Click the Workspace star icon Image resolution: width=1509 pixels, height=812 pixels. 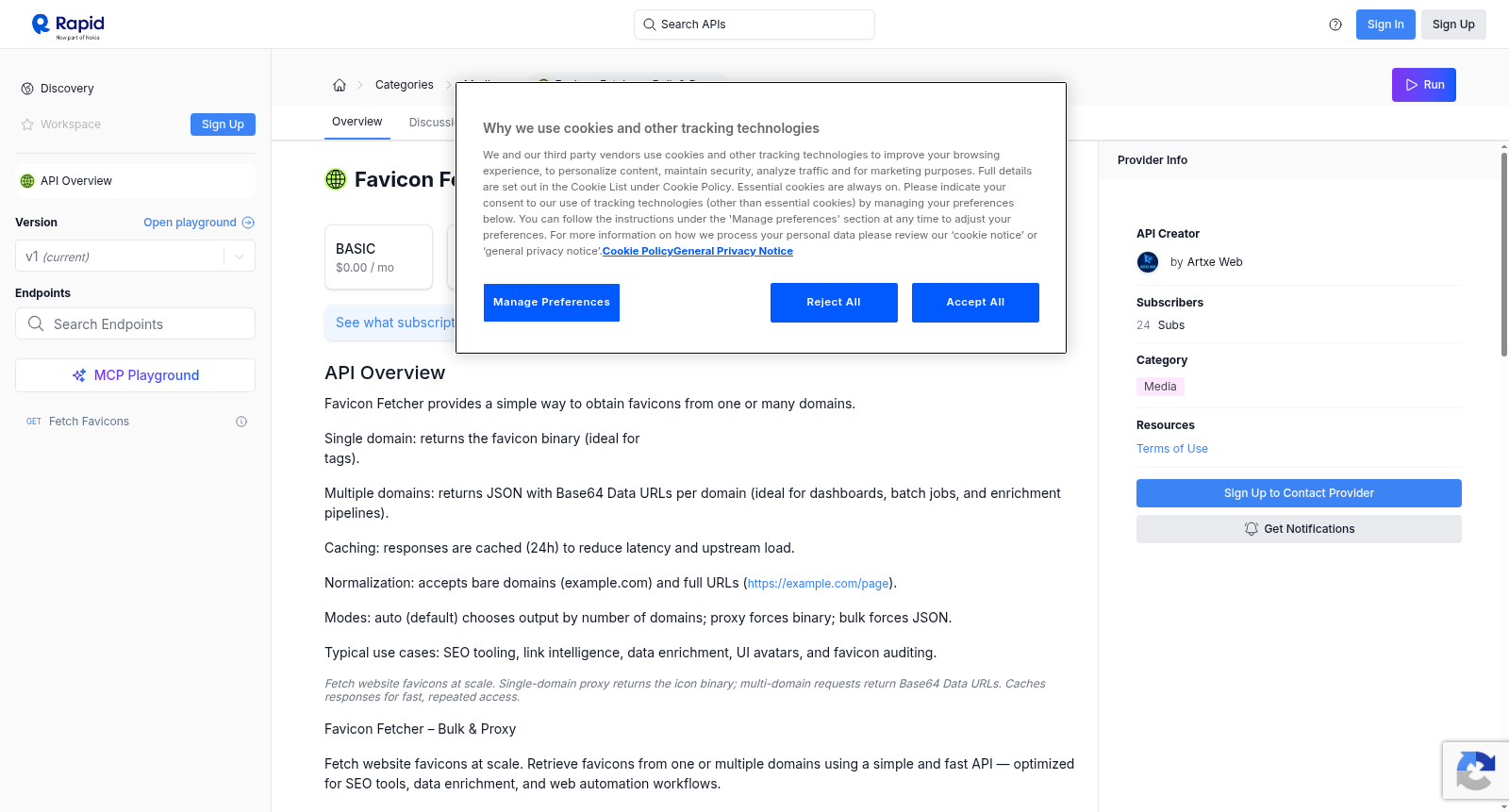click(27, 124)
